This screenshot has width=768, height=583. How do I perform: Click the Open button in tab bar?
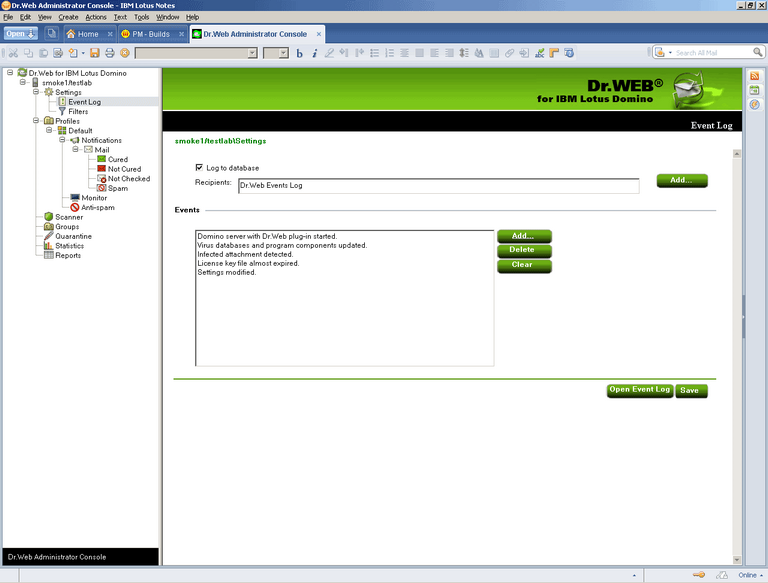click(x=21, y=33)
